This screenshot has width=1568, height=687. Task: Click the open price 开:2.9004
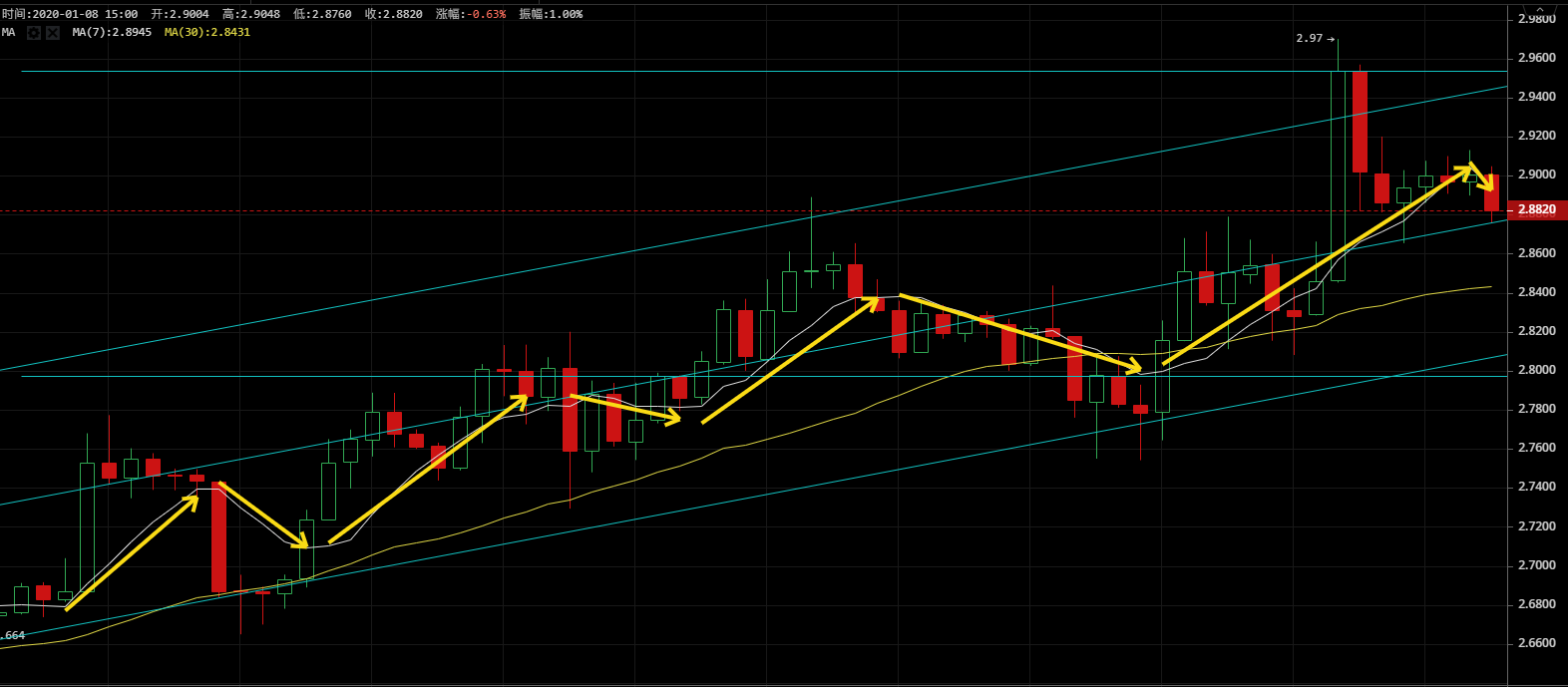coord(181,14)
